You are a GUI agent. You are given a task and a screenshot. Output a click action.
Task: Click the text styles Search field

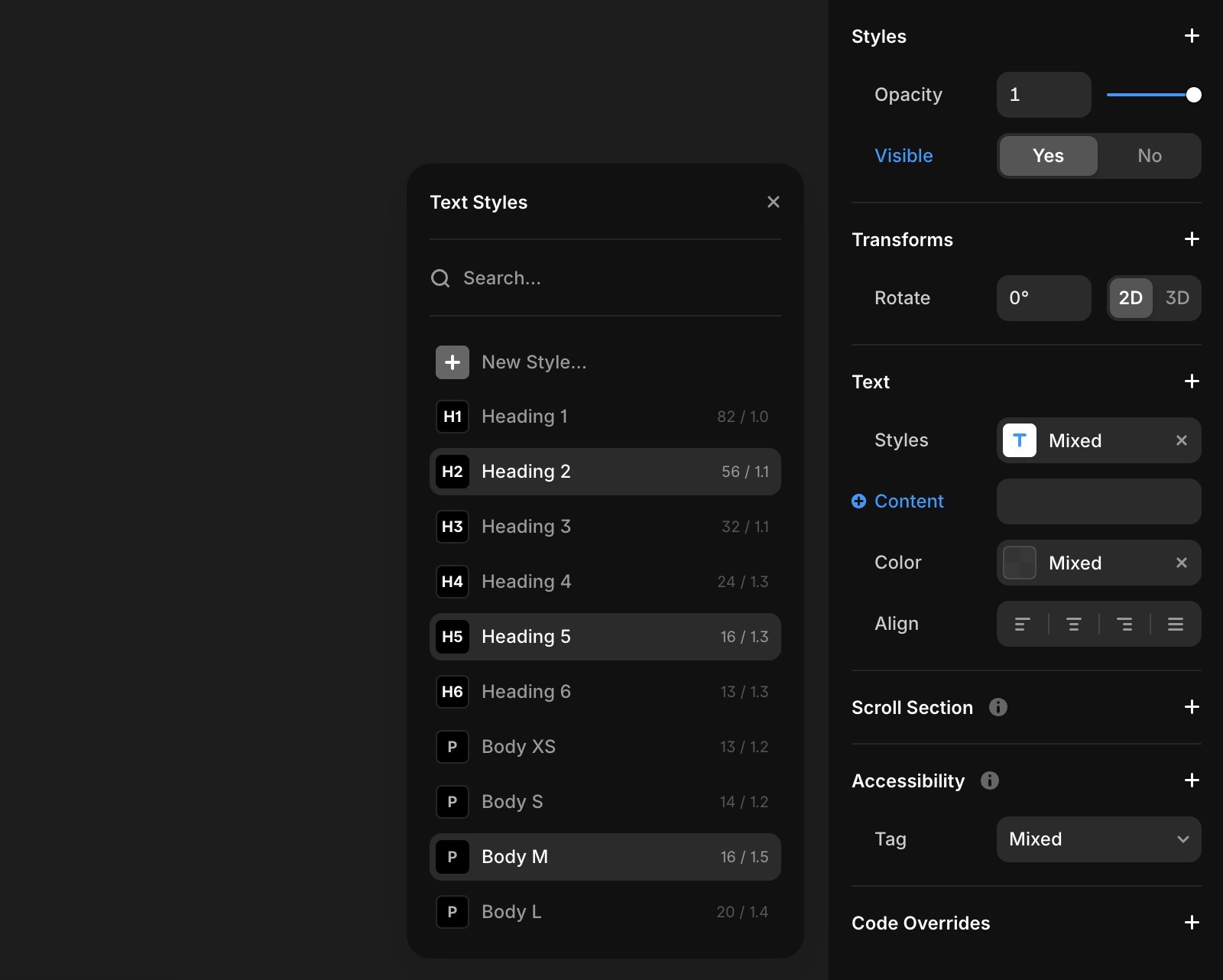click(605, 278)
